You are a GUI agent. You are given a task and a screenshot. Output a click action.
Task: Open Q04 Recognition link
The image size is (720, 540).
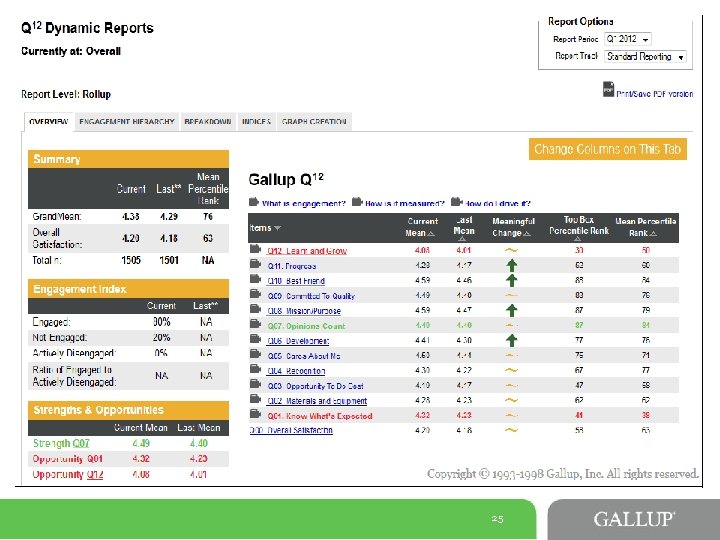296,371
